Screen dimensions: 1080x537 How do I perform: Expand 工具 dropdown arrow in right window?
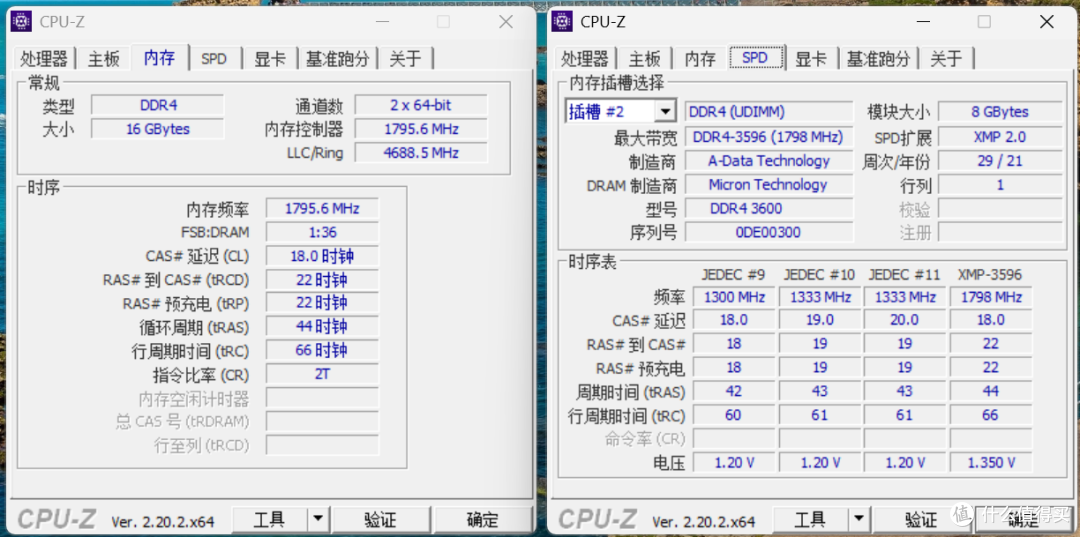pos(858,520)
